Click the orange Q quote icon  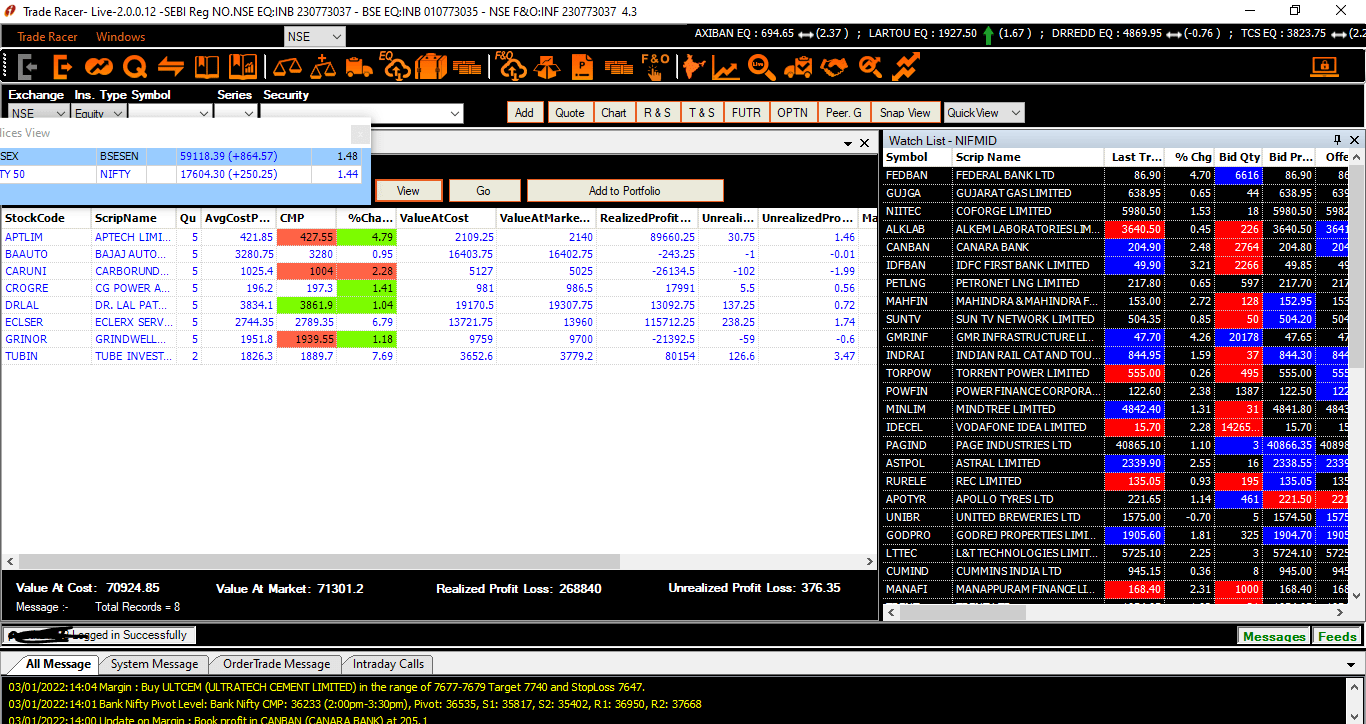(135, 67)
